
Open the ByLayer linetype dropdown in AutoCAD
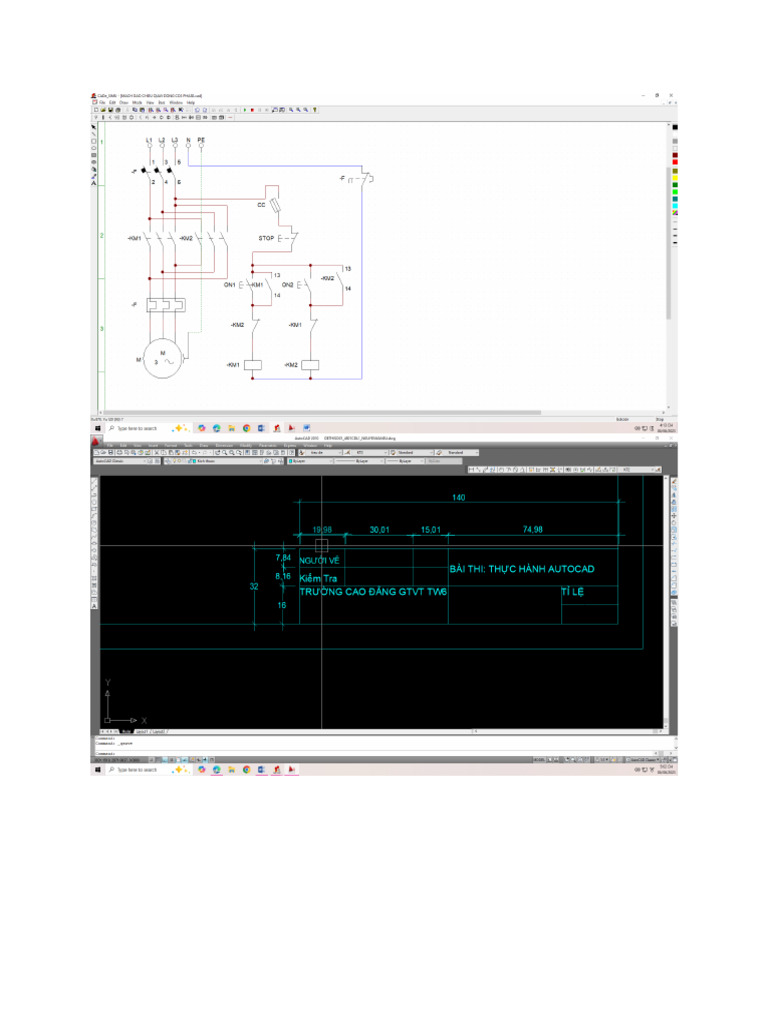click(x=358, y=461)
